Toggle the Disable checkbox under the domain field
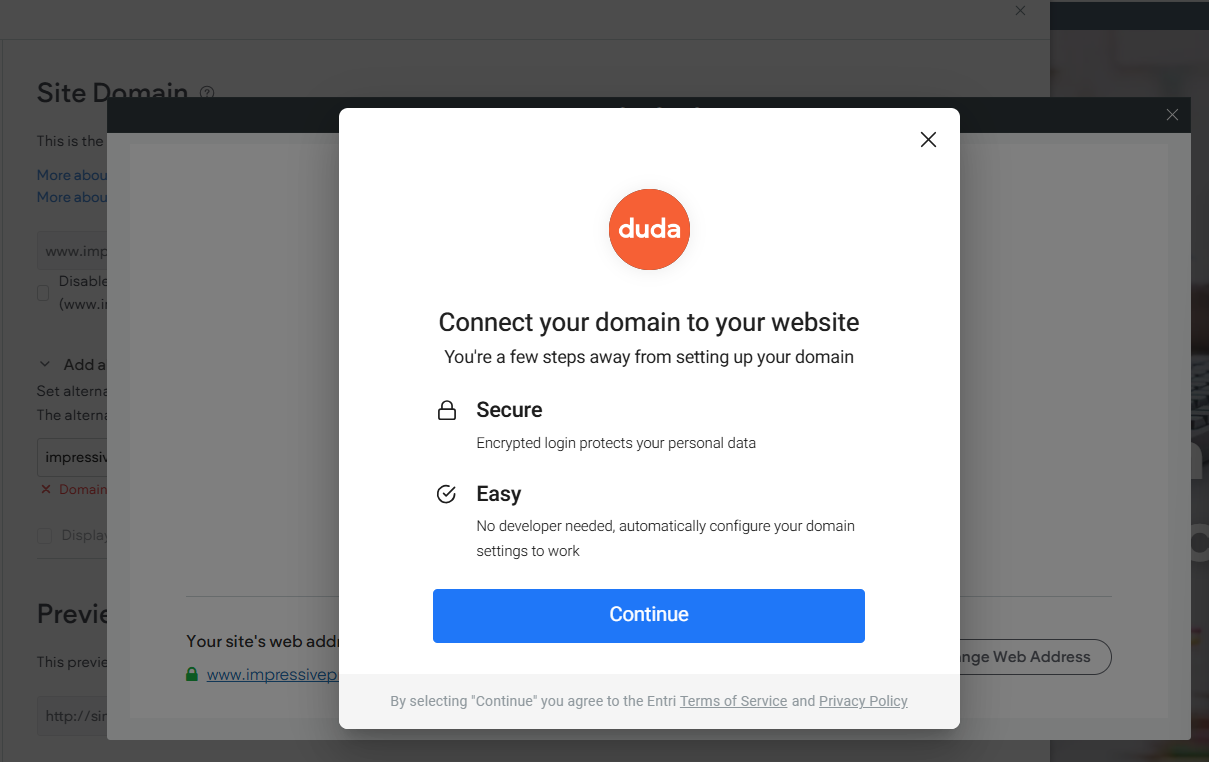The width and height of the screenshot is (1209, 762). (x=43, y=293)
